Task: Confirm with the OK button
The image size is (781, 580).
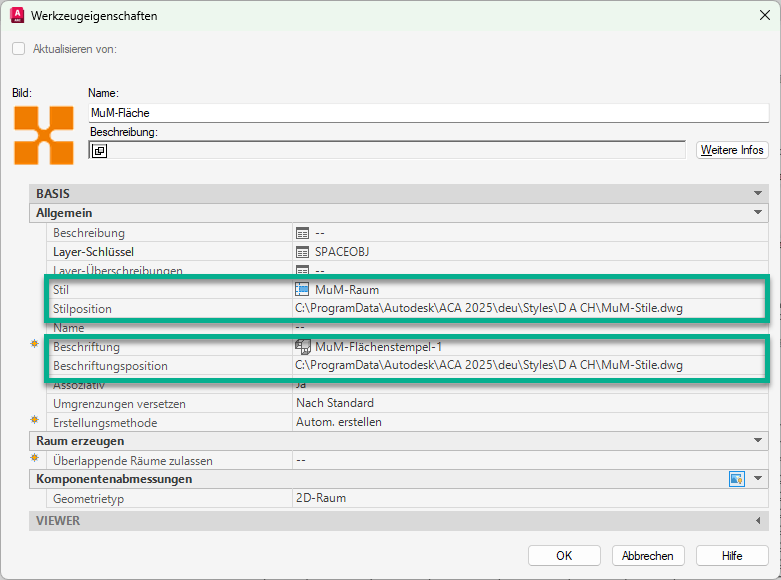Action: 564,556
